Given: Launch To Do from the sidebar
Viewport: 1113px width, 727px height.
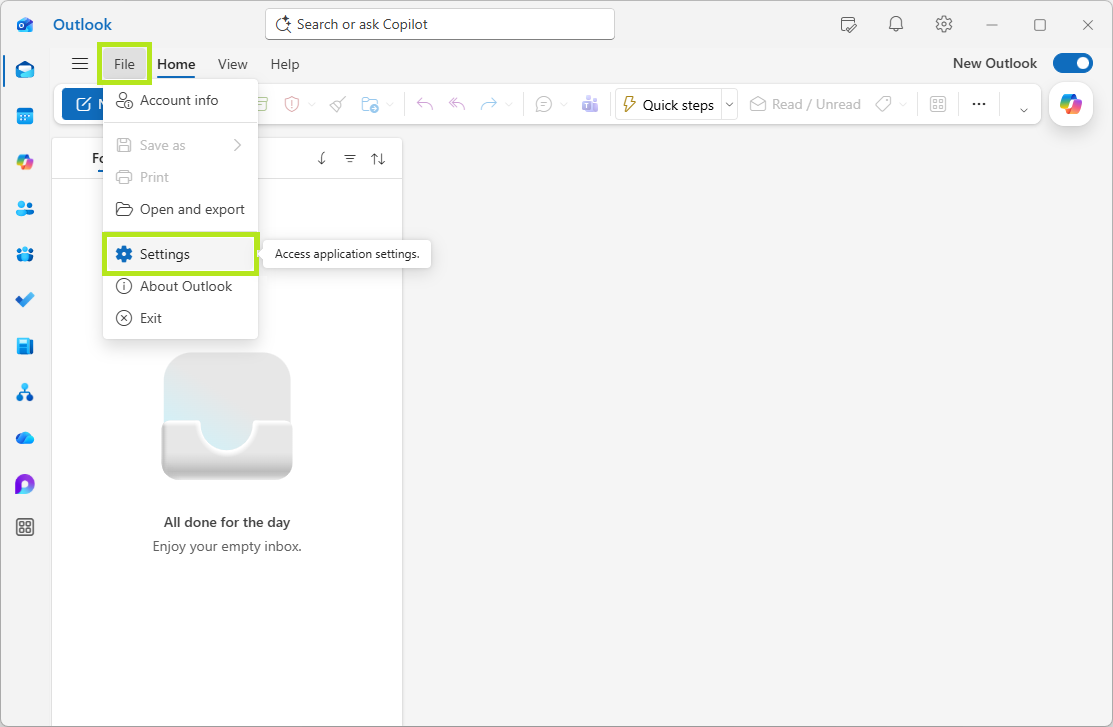Looking at the screenshot, I should (24, 299).
